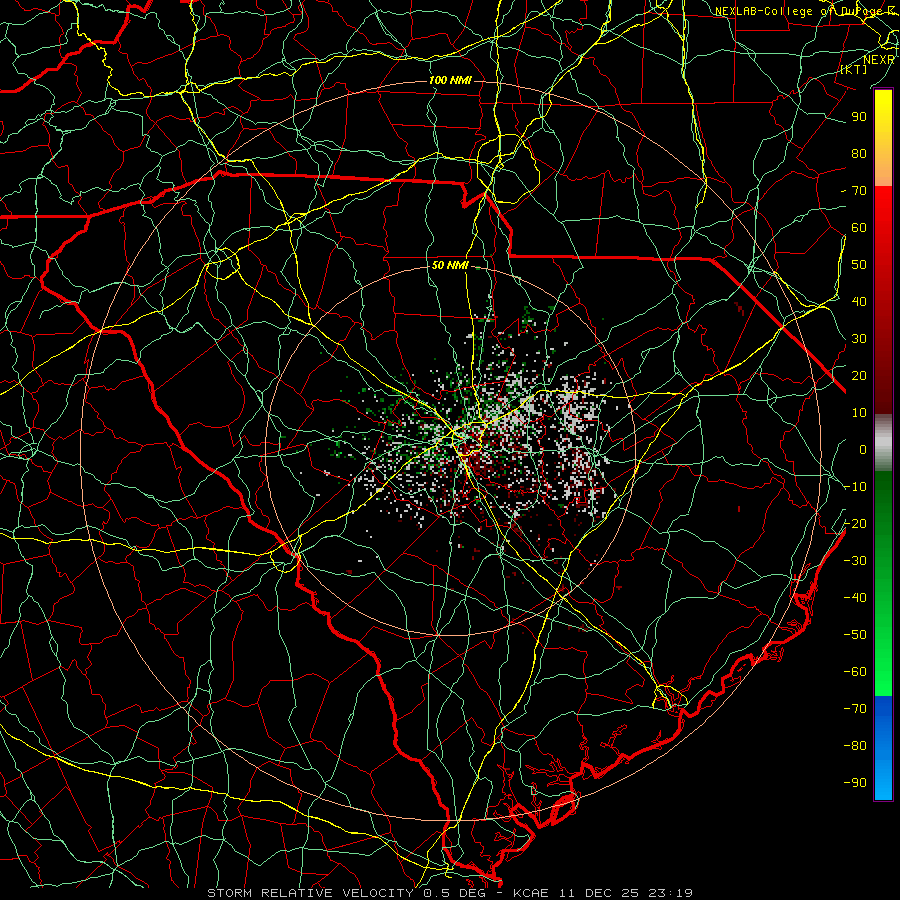The image size is (900, 900).
Task: Click the 50 NMI range ring label
Action: (450, 266)
